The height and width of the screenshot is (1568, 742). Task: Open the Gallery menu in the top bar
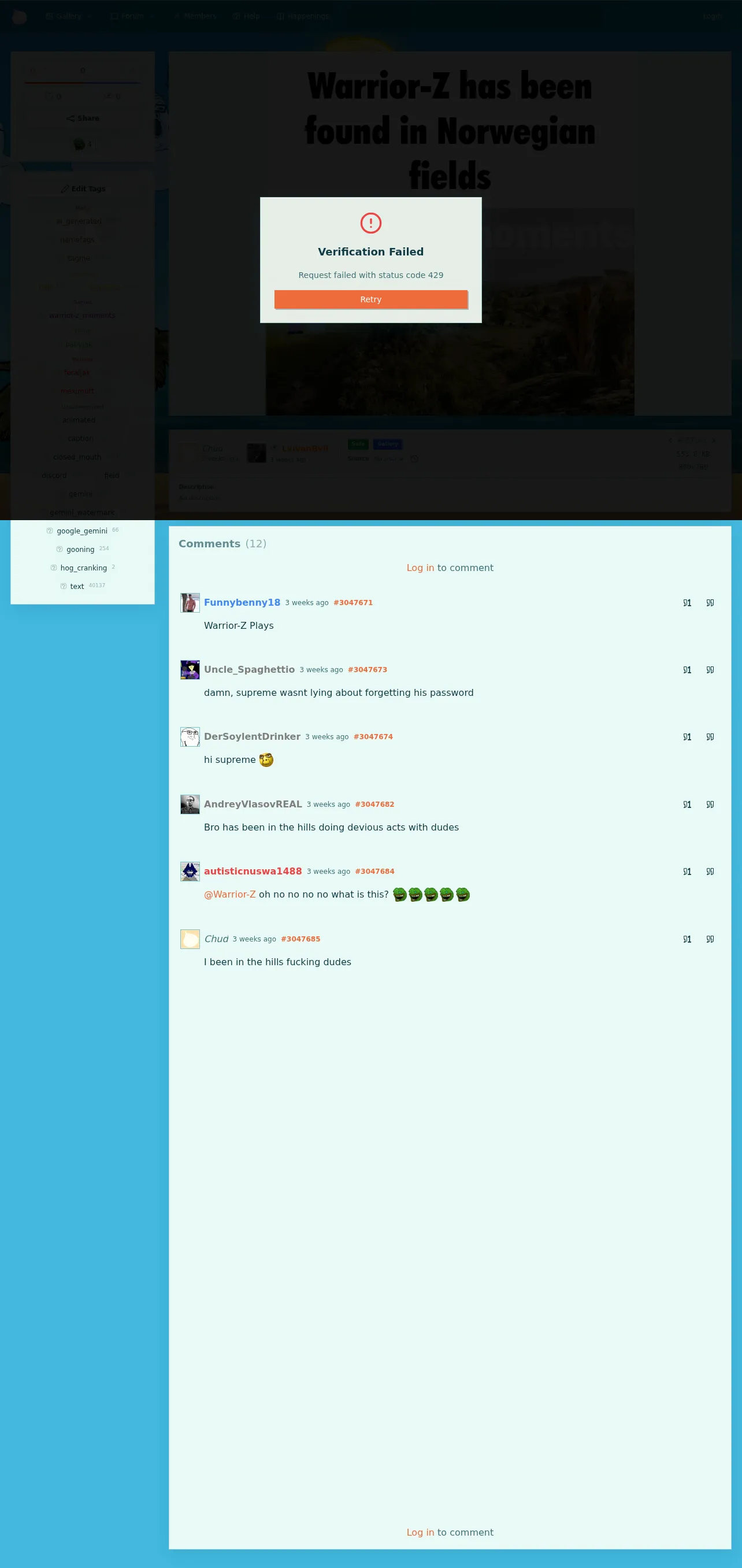click(x=69, y=16)
